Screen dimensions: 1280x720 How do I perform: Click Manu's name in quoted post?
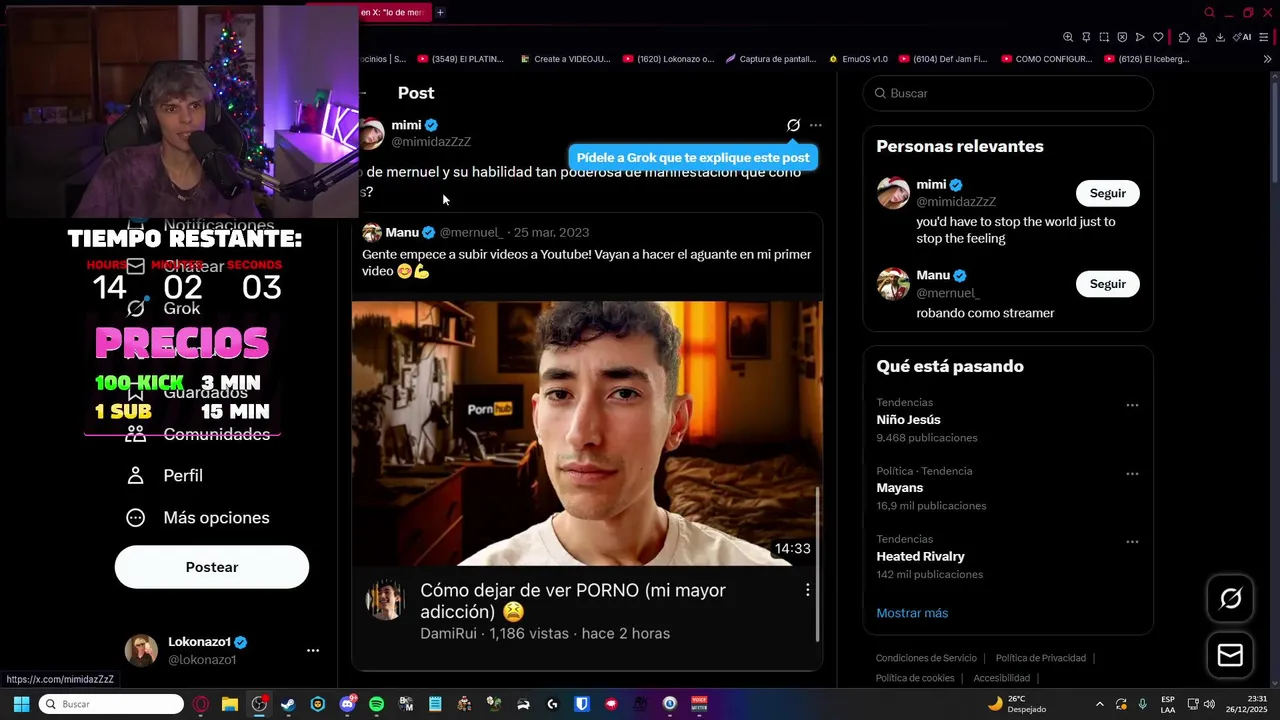point(402,232)
